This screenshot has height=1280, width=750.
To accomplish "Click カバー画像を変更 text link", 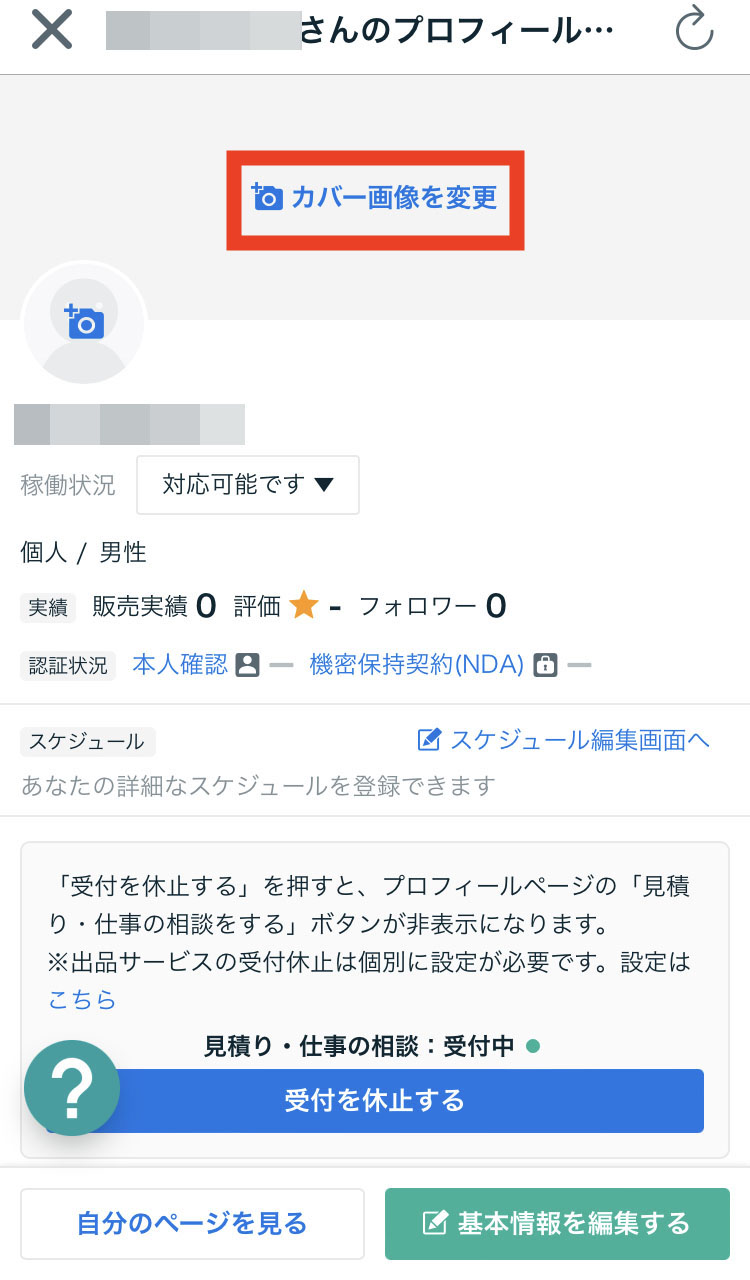I will [393, 197].
